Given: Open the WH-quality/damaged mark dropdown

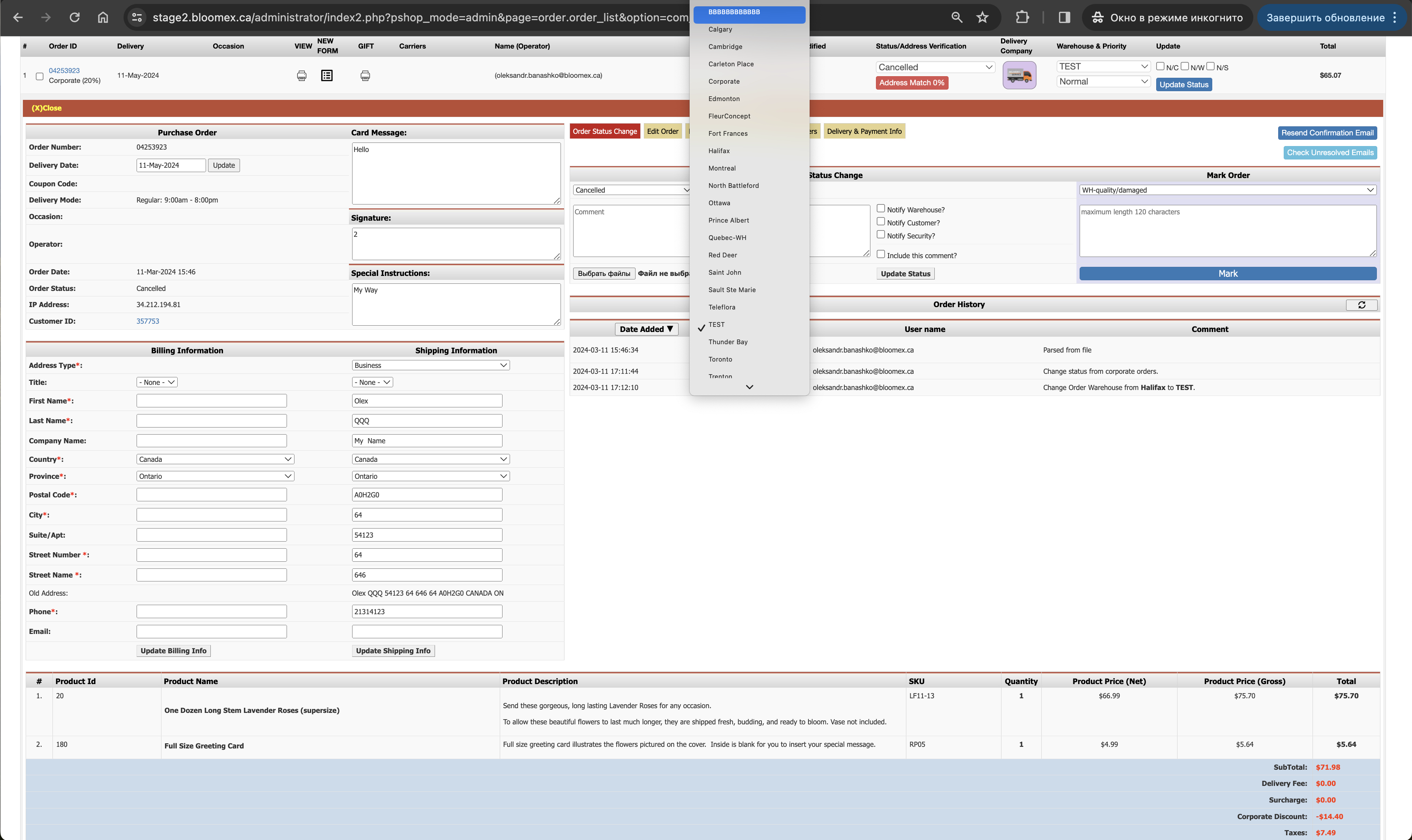Looking at the screenshot, I should tap(1228, 190).
